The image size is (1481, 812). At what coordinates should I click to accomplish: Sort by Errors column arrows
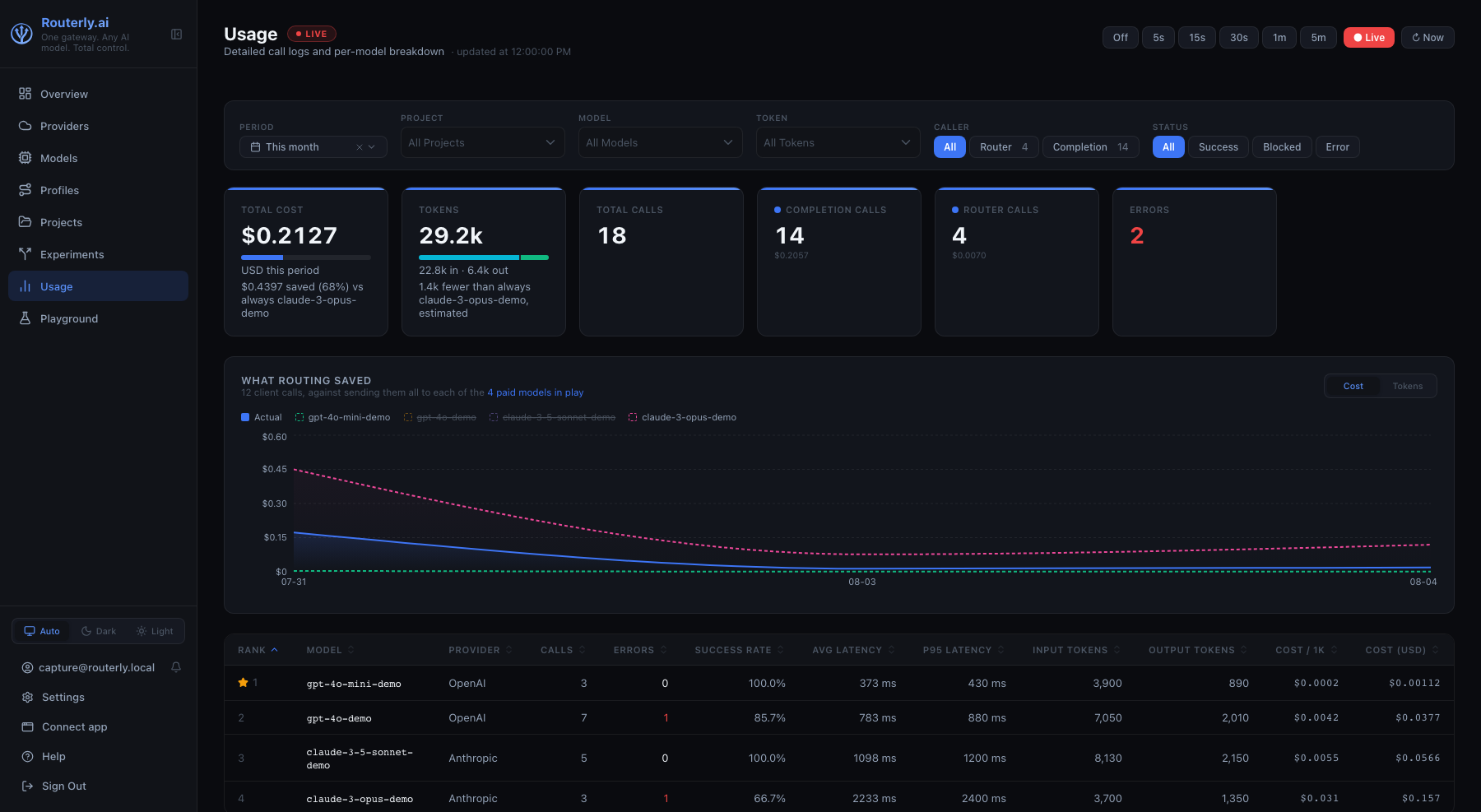tap(663, 650)
